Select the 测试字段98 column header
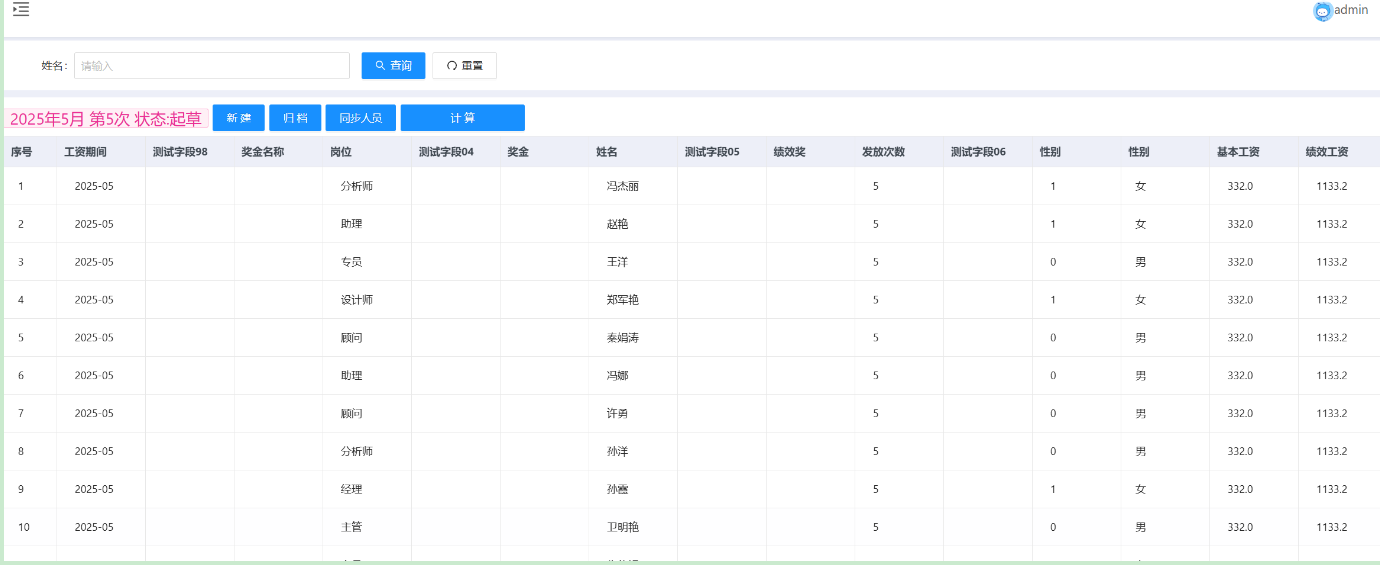This screenshot has width=1380, height=565. pyautogui.click(x=180, y=152)
